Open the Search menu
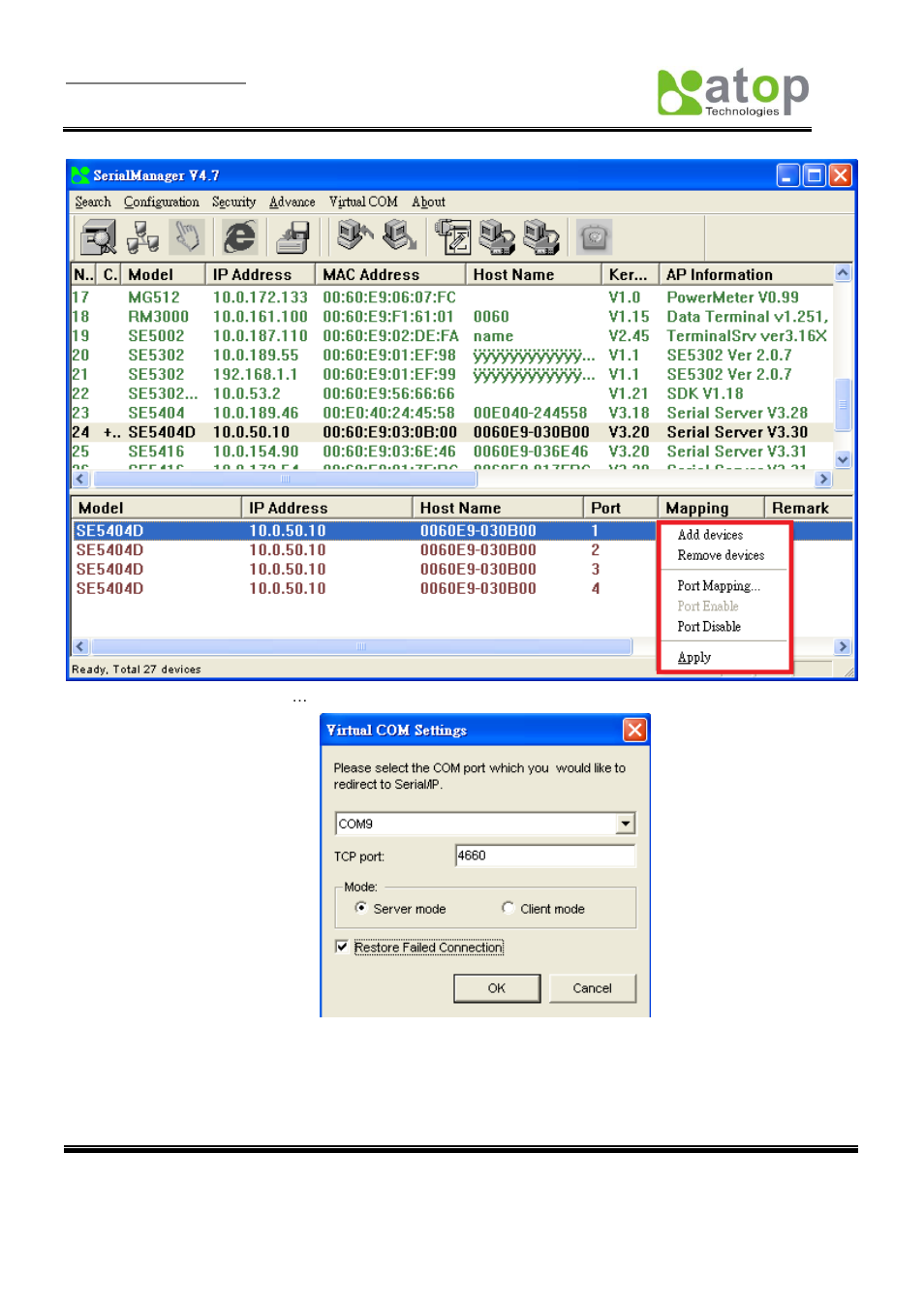This screenshot has height=1308, width=924. point(93,202)
